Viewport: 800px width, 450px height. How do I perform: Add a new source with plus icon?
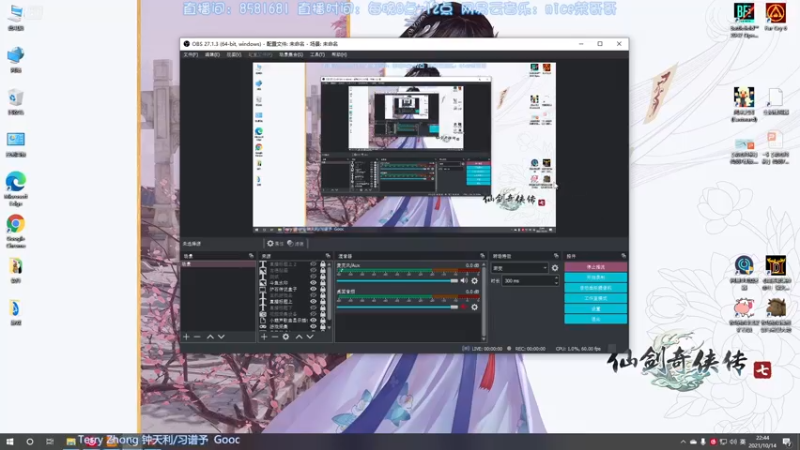(x=264, y=337)
